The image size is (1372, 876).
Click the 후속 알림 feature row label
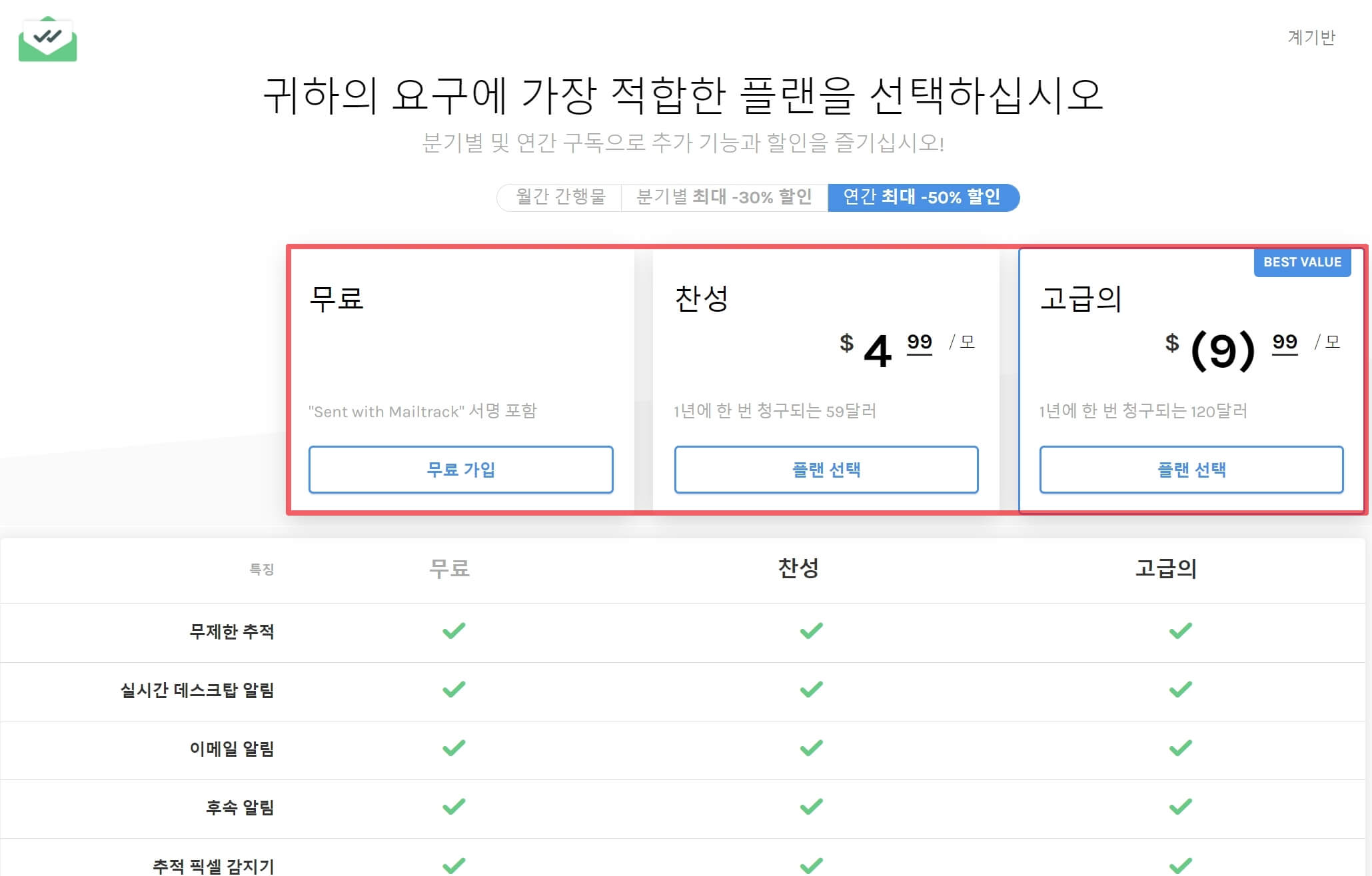[240, 807]
